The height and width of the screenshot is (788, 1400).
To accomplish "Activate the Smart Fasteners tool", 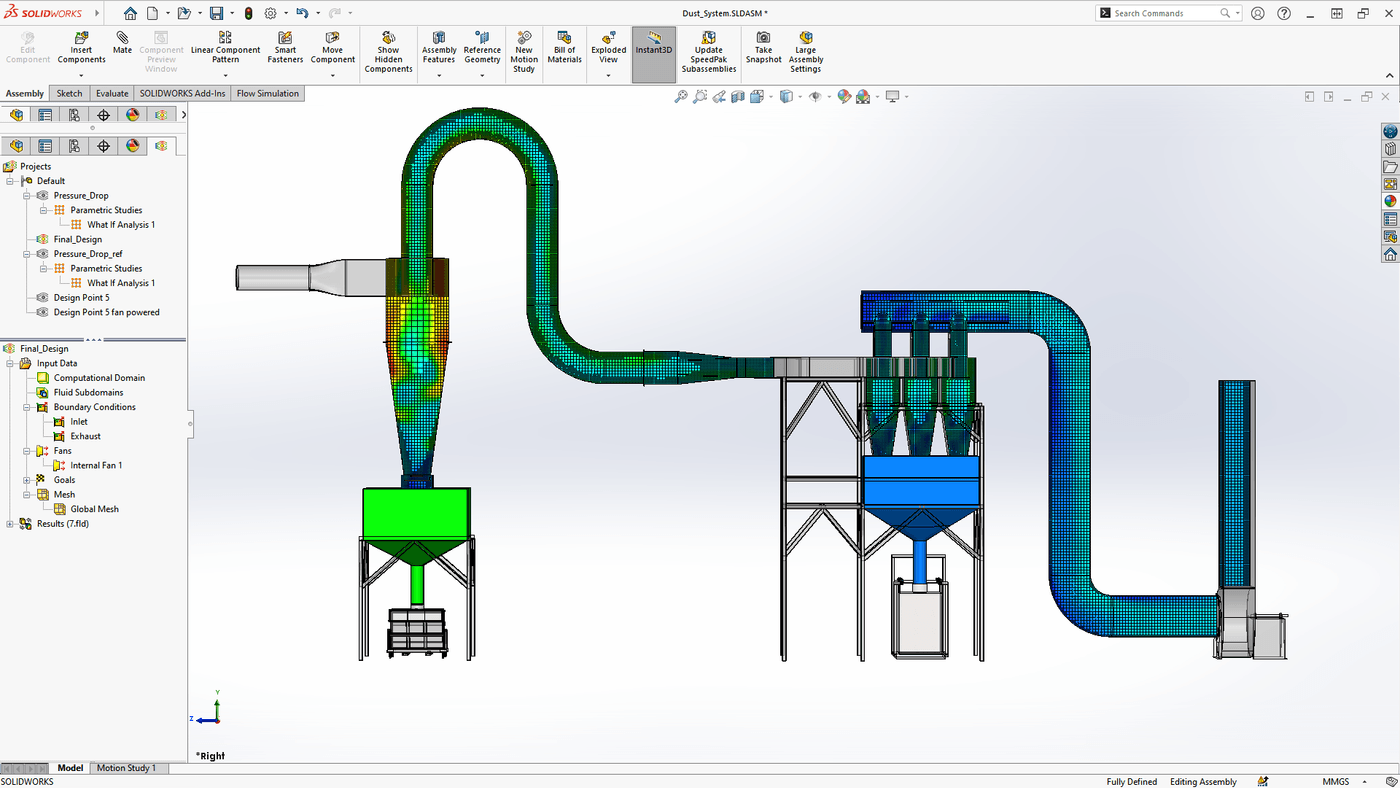I will (284, 47).
